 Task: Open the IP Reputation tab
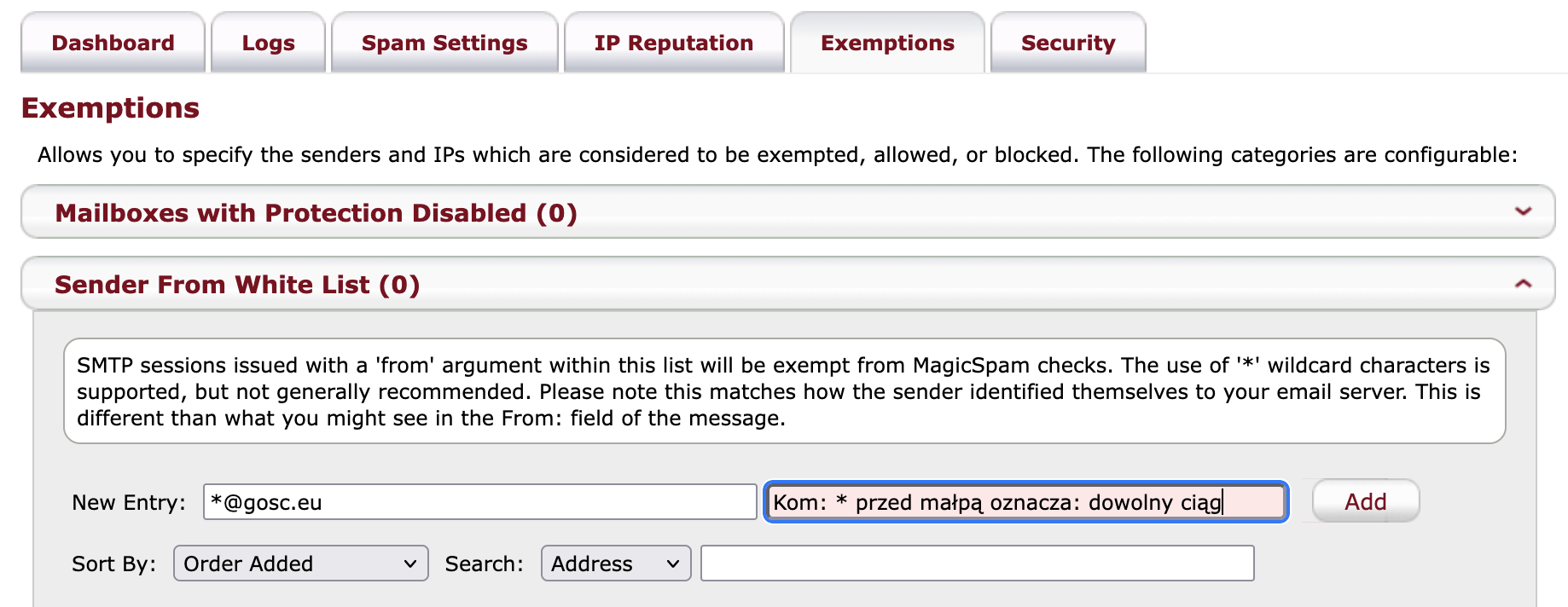pos(673,43)
